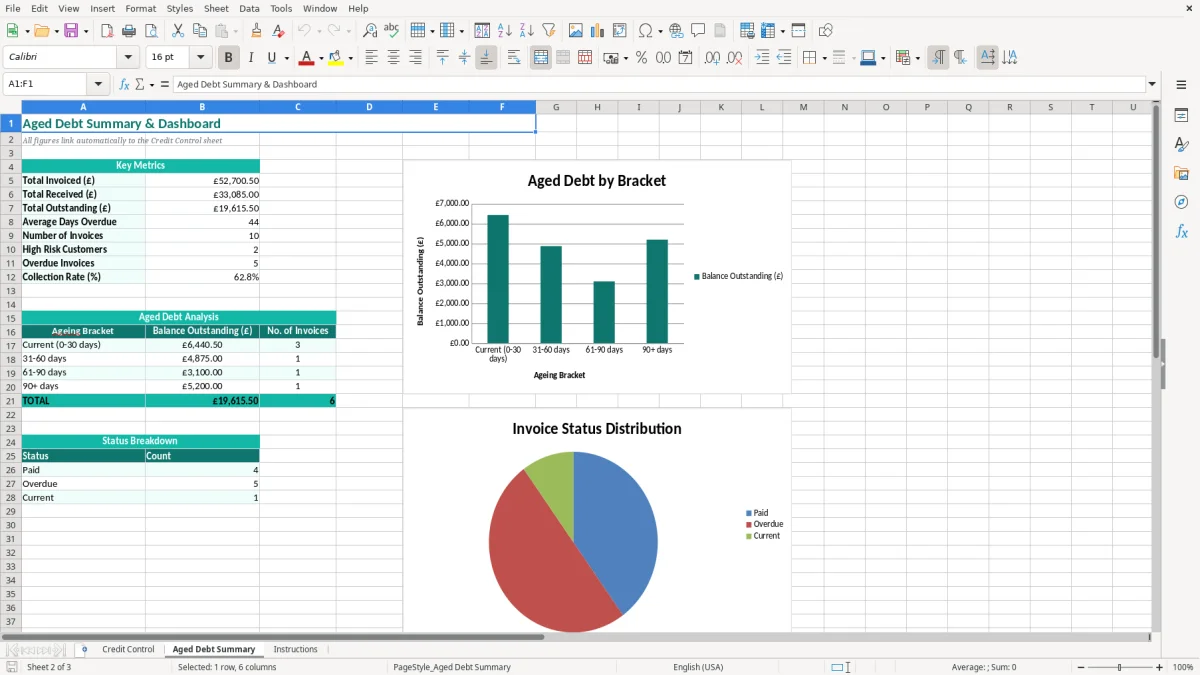Clone formatting with the paintbrush icon
1200x675 pixels.
[257, 31]
